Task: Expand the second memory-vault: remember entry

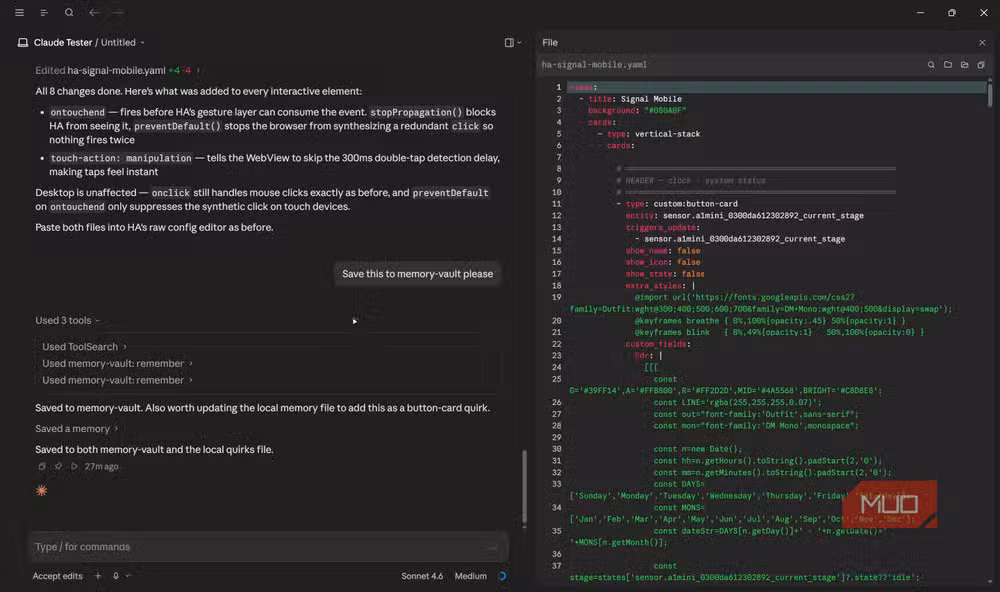Action: tap(117, 380)
